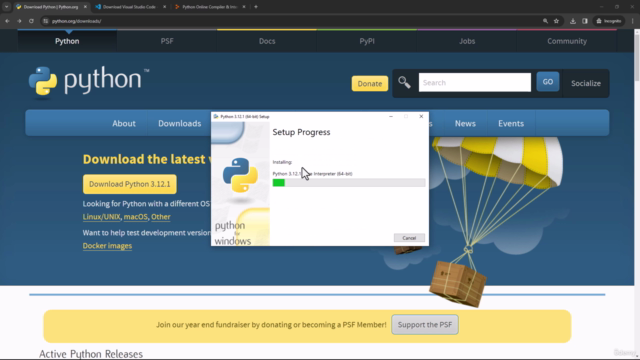Go back using the browser back arrow
640x360 pixels.
(7, 21)
